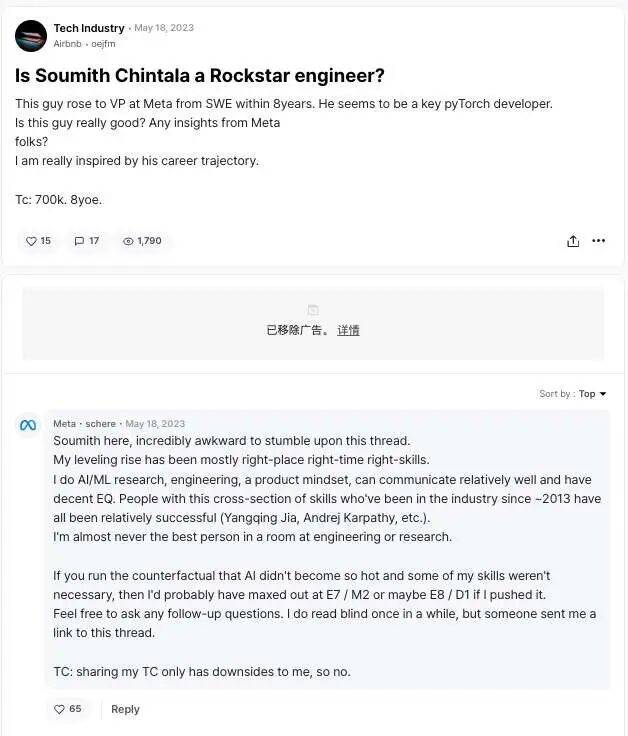Open the 详情 details link
The width and height of the screenshot is (628, 736).
click(348, 330)
